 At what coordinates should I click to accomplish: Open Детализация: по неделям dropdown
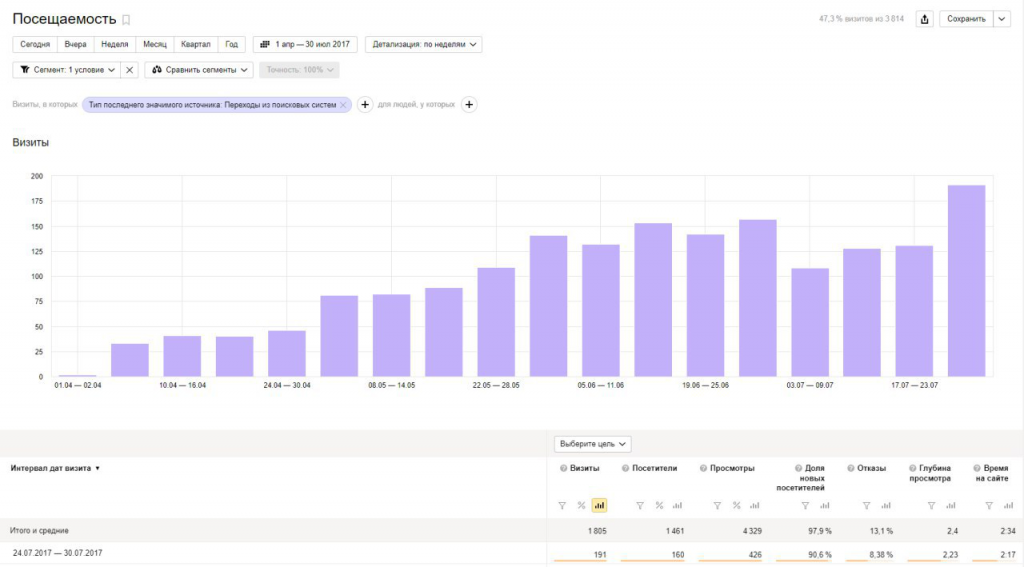click(424, 44)
